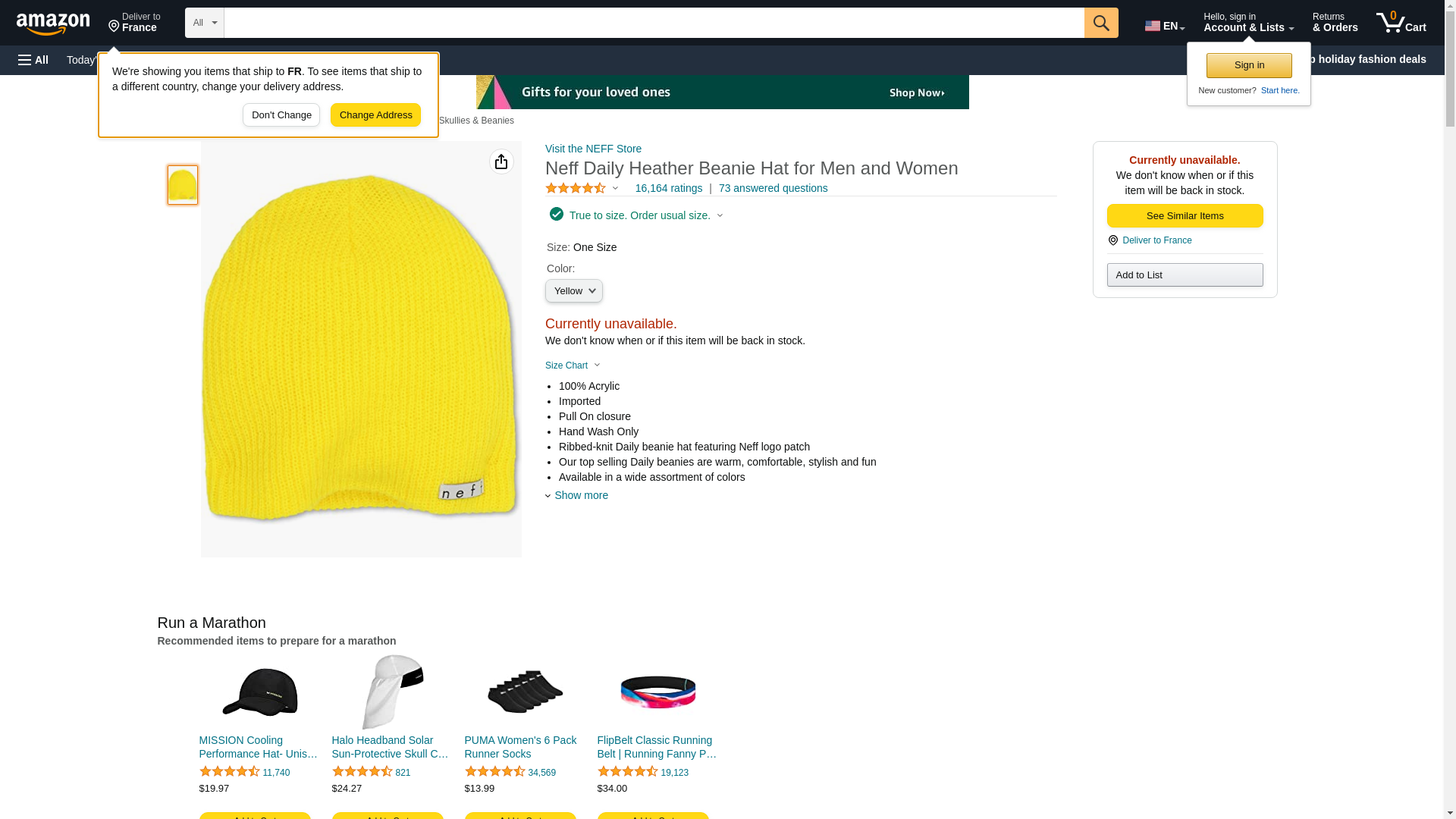The width and height of the screenshot is (1456, 819).
Task: Open Returns & Orders
Action: [x=1335, y=23]
